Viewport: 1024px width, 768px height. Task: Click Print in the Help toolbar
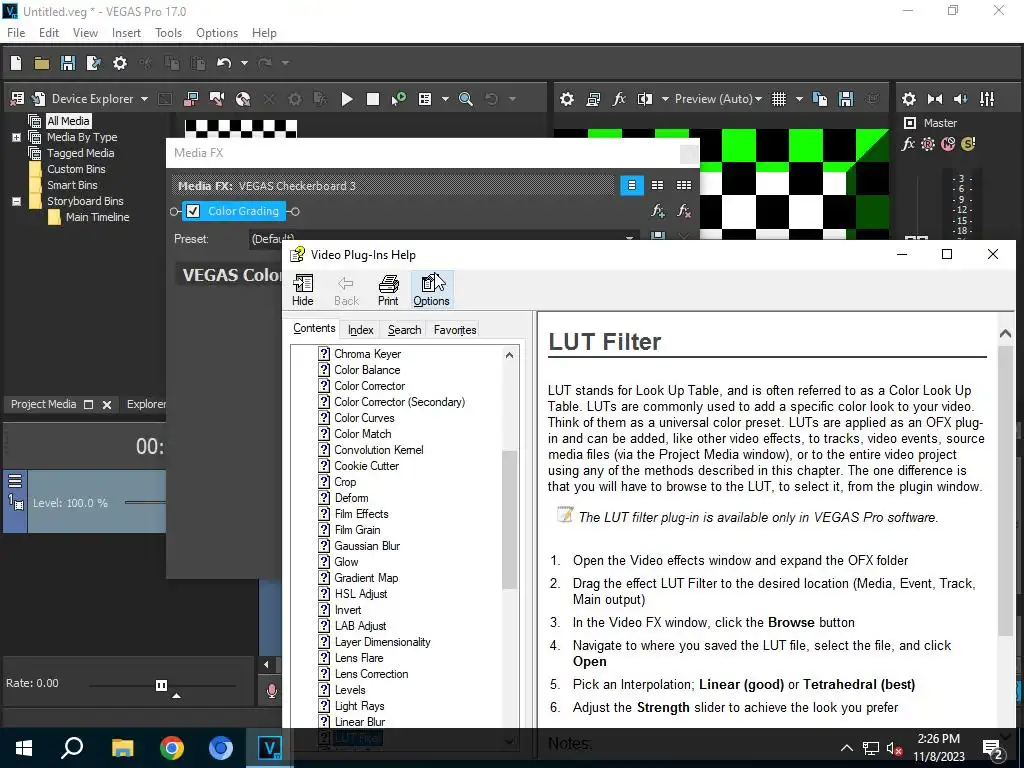tap(388, 290)
